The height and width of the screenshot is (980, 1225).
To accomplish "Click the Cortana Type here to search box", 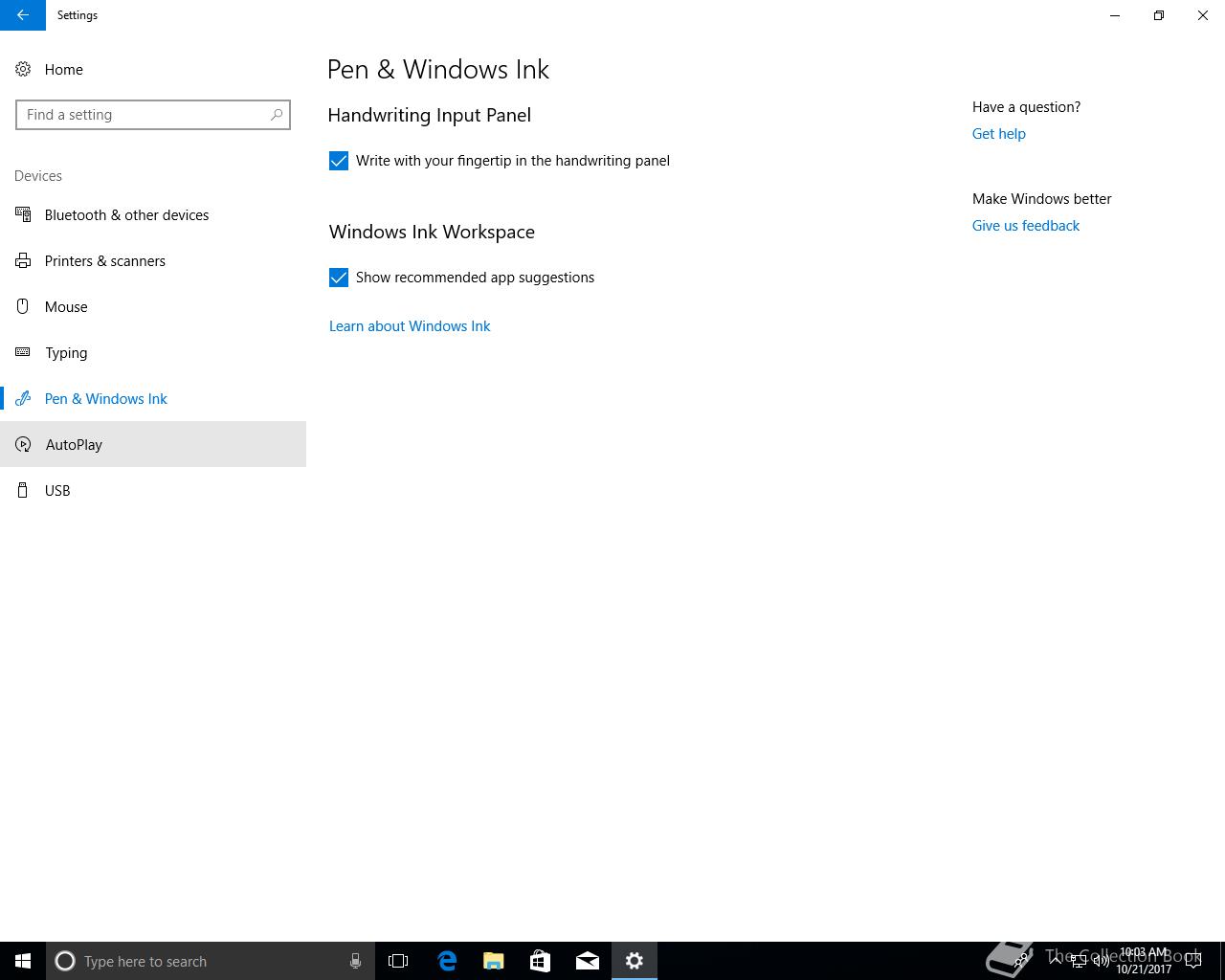I will pyautogui.click(x=211, y=961).
